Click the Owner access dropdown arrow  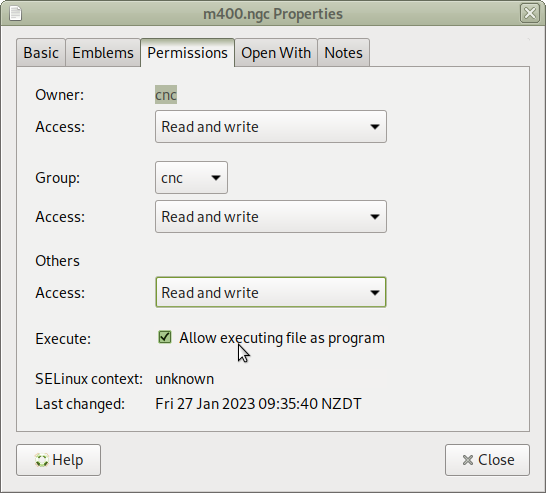(375, 126)
